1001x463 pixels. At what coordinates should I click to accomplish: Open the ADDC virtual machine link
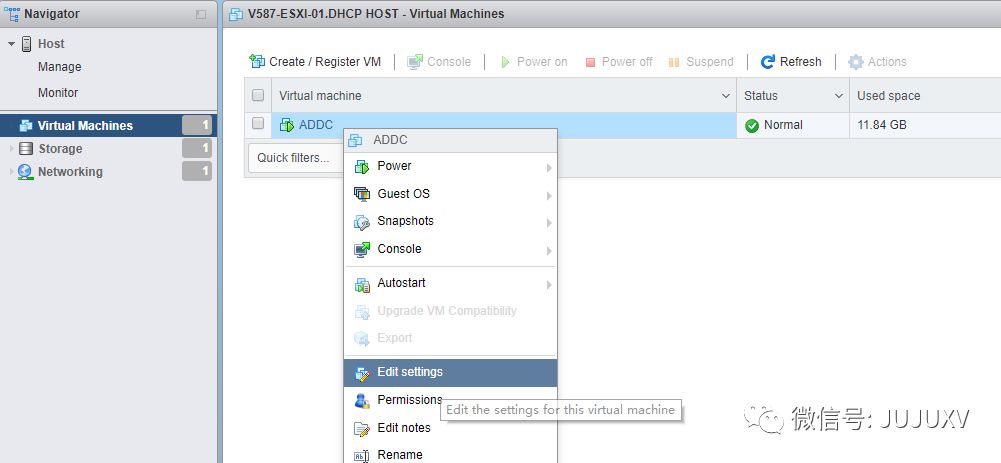tap(316, 125)
